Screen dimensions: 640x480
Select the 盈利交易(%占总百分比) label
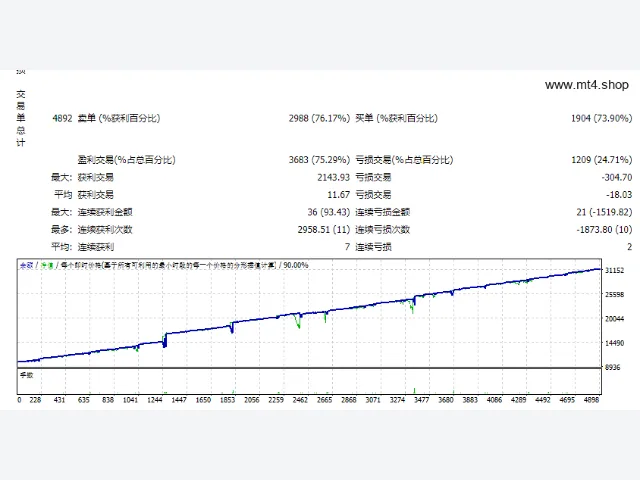pyautogui.click(x=127, y=160)
